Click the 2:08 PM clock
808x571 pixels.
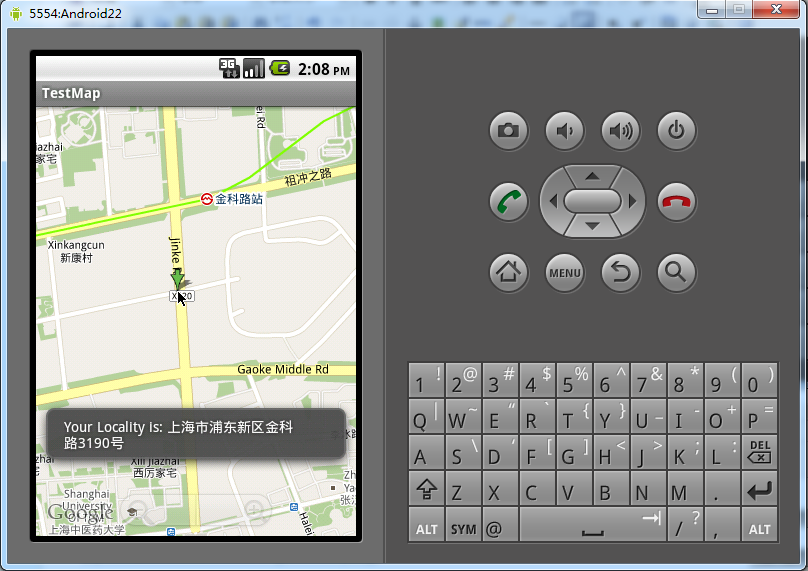324,69
